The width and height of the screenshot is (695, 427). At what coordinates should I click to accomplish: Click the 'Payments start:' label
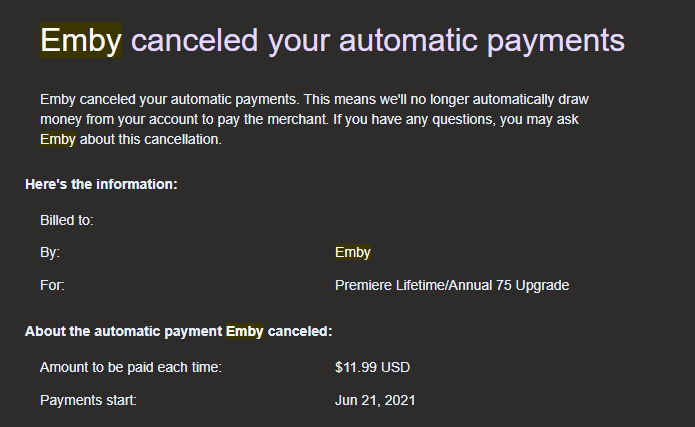click(88, 400)
